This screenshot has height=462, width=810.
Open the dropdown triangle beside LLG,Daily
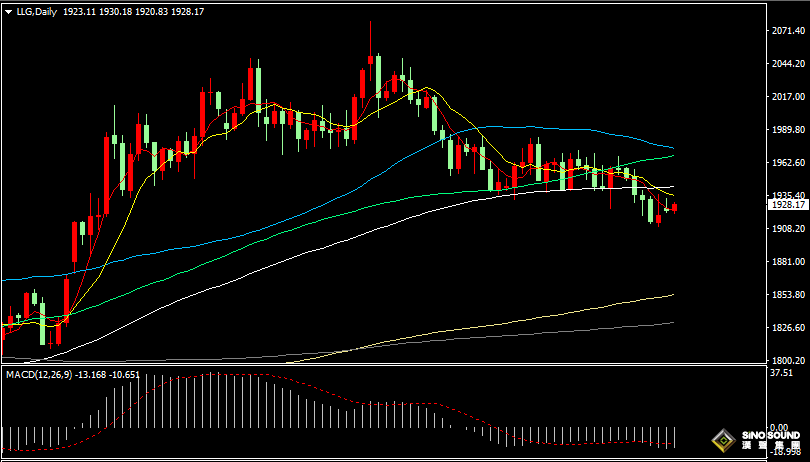click(x=9, y=9)
